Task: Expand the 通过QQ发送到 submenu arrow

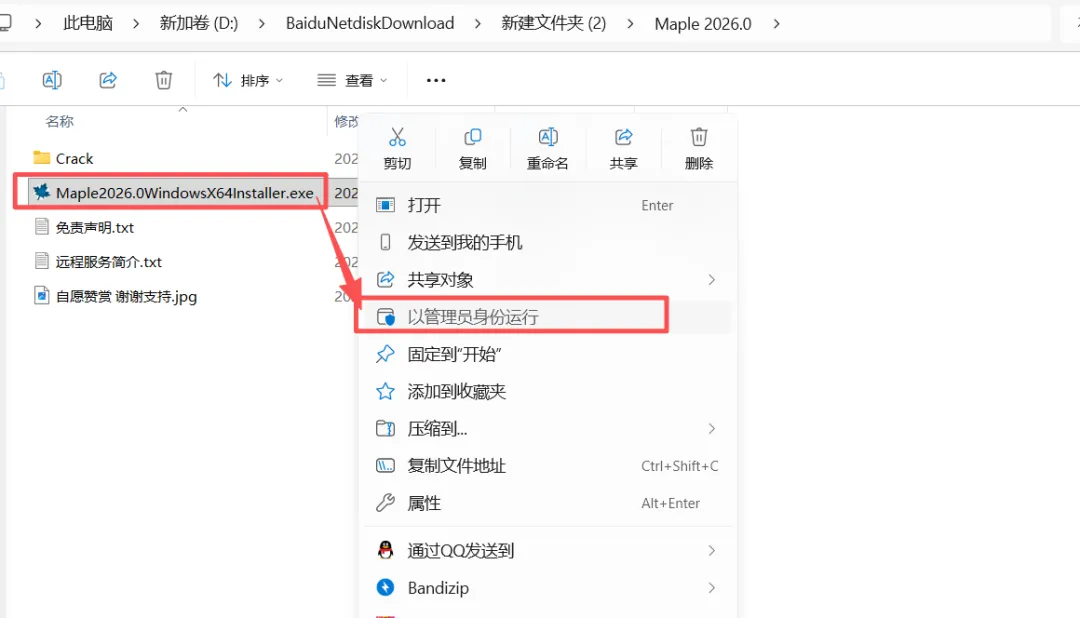Action: coord(712,550)
